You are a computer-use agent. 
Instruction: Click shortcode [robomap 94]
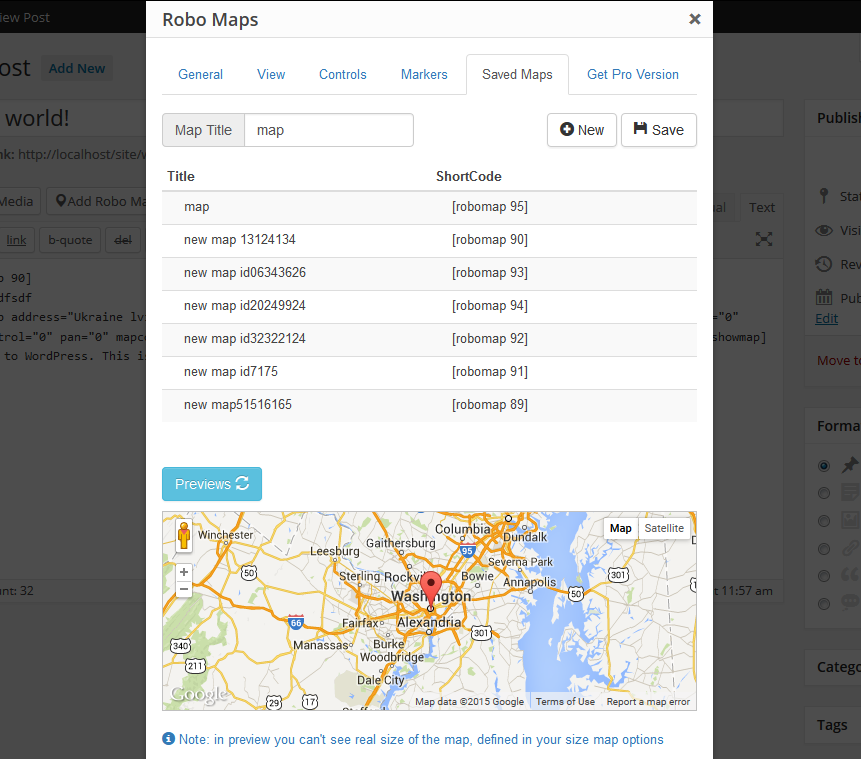pos(490,306)
